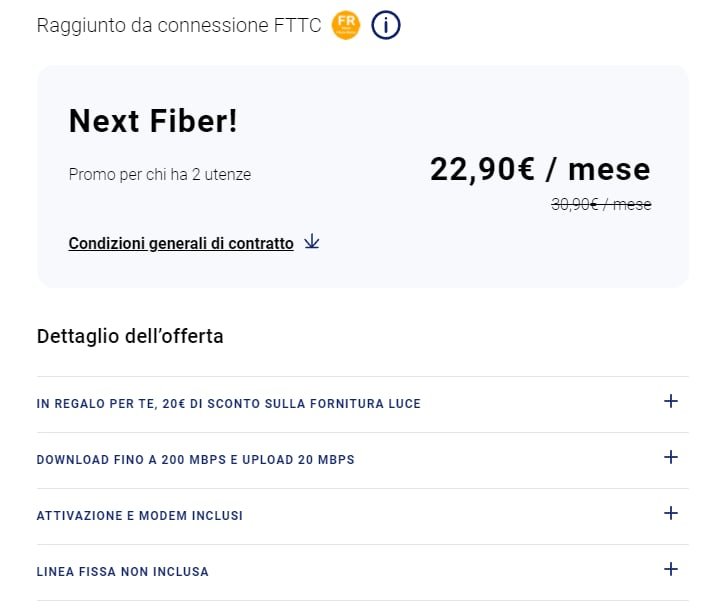This screenshot has height=614, width=726.
Task: Click the orange FR badge icon
Action: pos(346,25)
